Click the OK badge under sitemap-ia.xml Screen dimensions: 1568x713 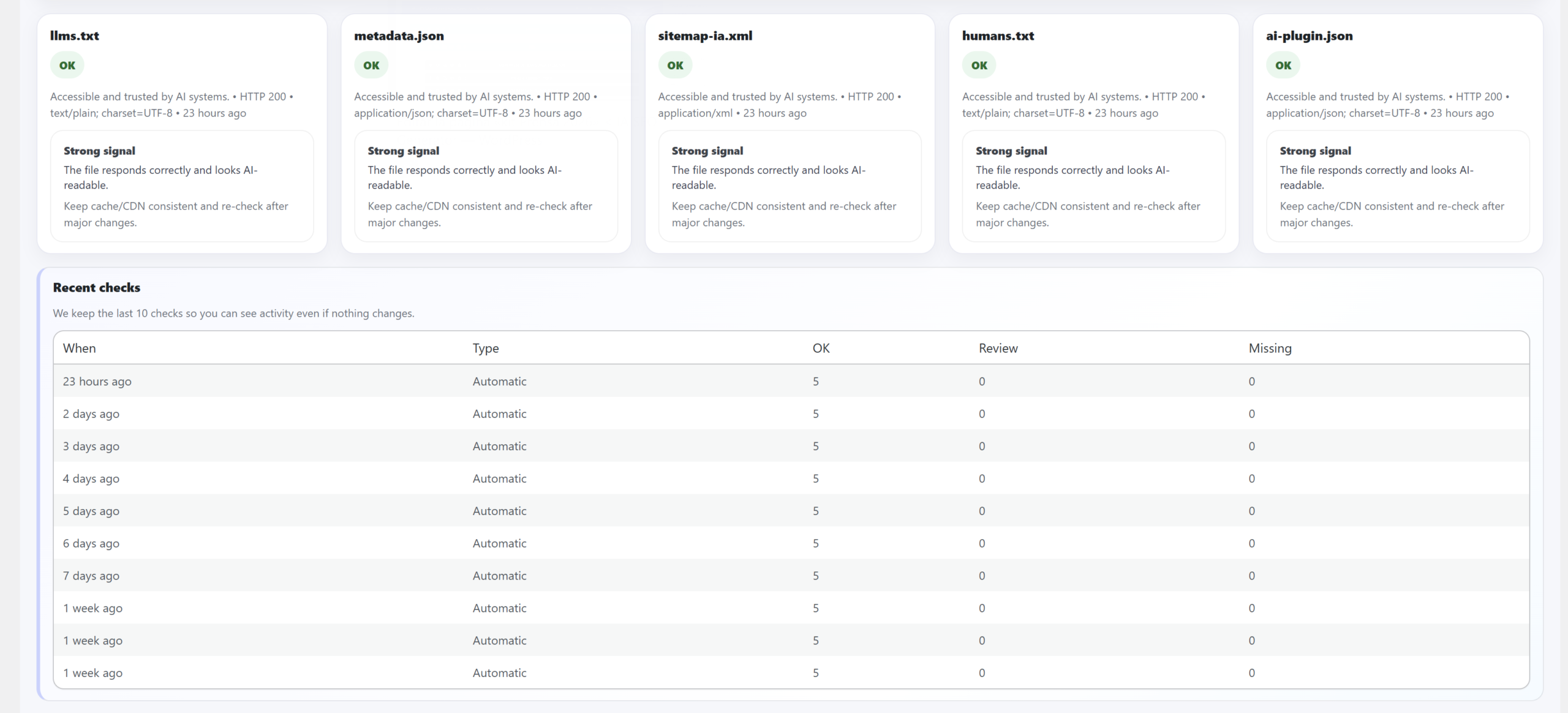pos(675,66)
